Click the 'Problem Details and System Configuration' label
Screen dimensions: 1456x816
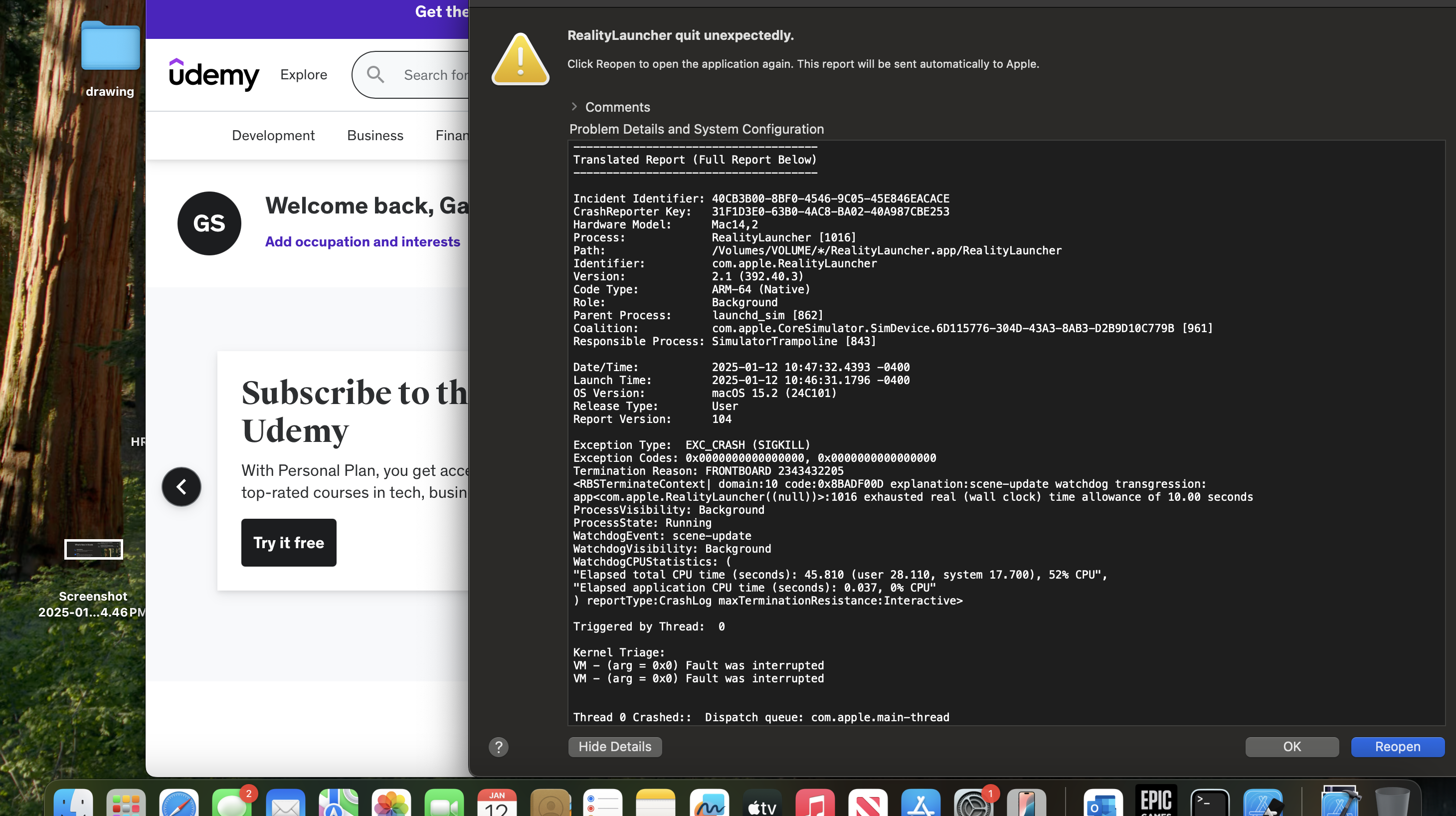click(697, 129)
